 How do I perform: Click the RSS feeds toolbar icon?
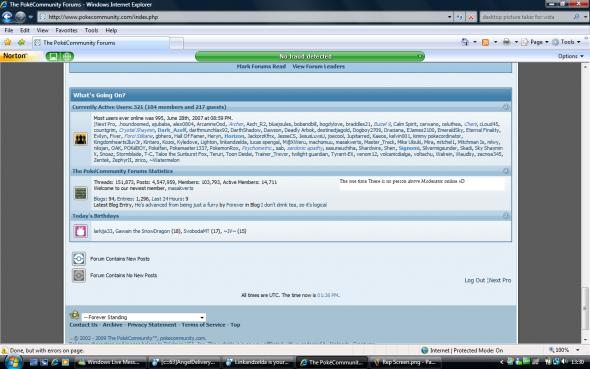pyautogui.click(x=485, y=43)
